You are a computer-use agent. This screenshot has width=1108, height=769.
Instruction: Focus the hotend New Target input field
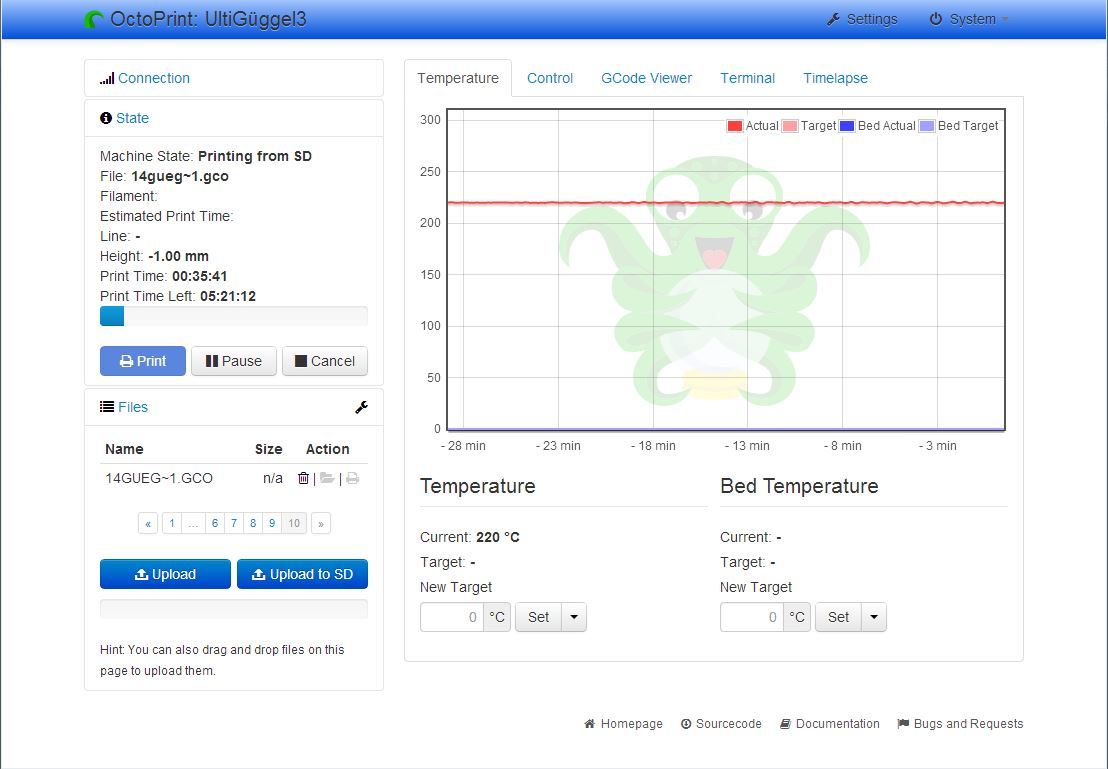click(452, 617)
